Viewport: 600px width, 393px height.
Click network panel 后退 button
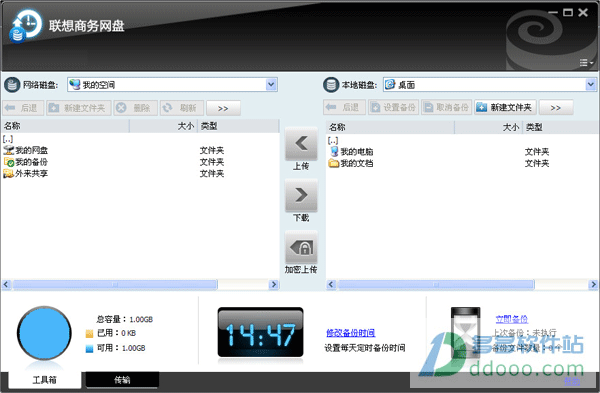coord(23,108)
